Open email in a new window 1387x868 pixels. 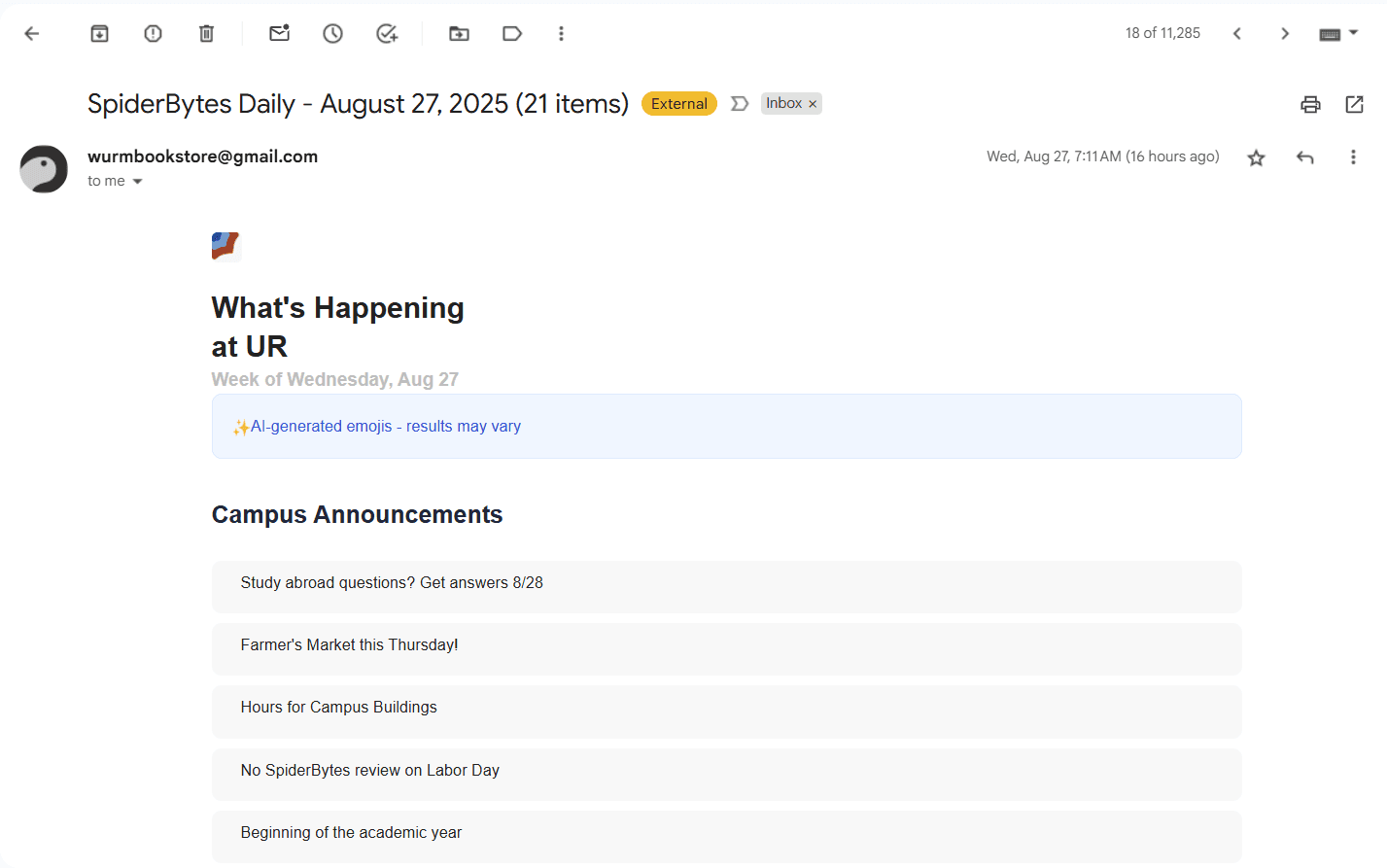tap(1354, 104)
